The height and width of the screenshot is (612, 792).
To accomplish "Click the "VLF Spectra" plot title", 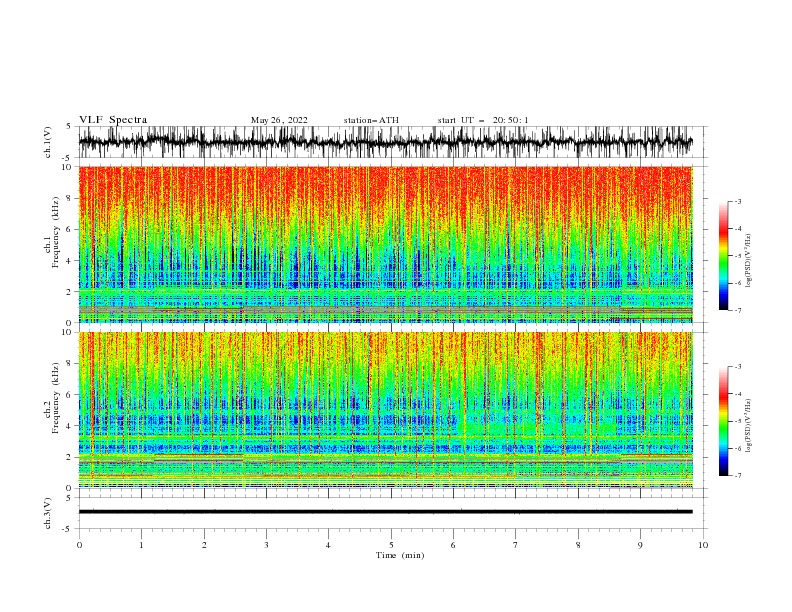I will coord(113,120).
